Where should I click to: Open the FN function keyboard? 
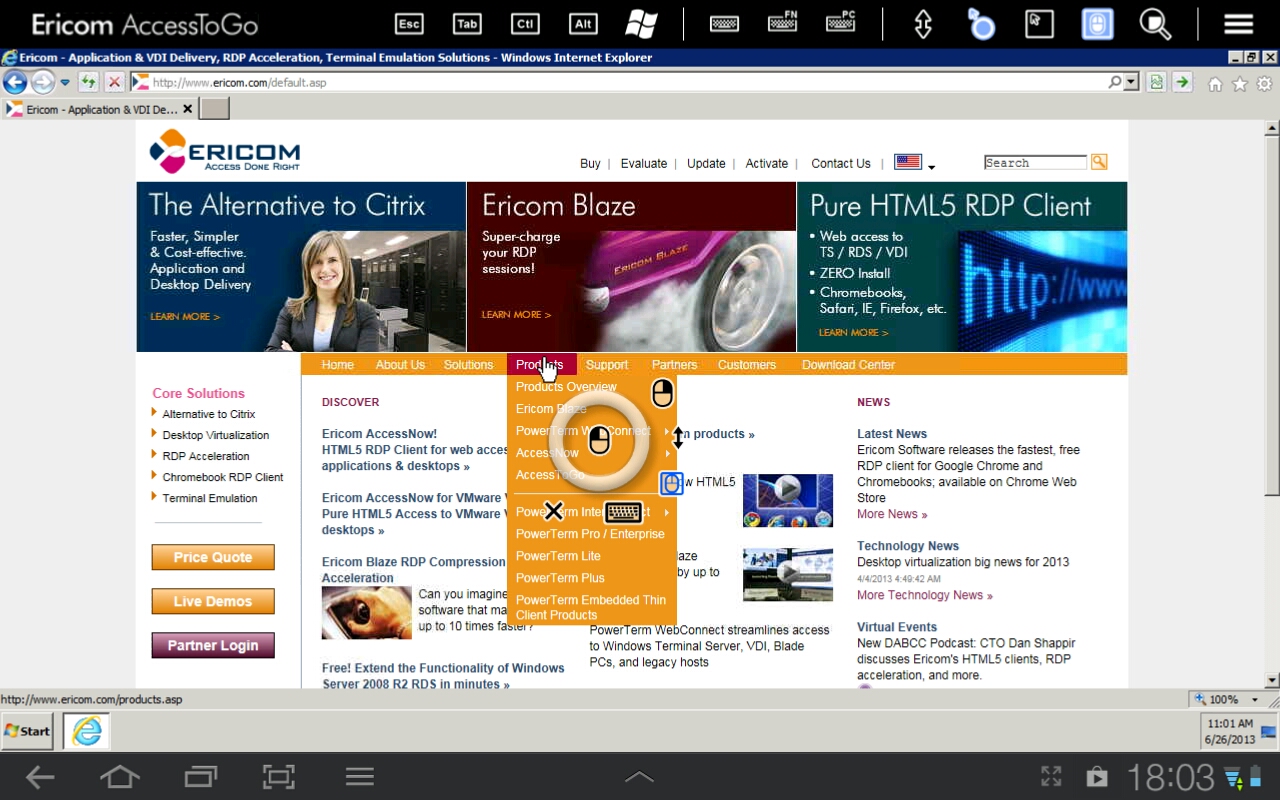click(783, 24)
